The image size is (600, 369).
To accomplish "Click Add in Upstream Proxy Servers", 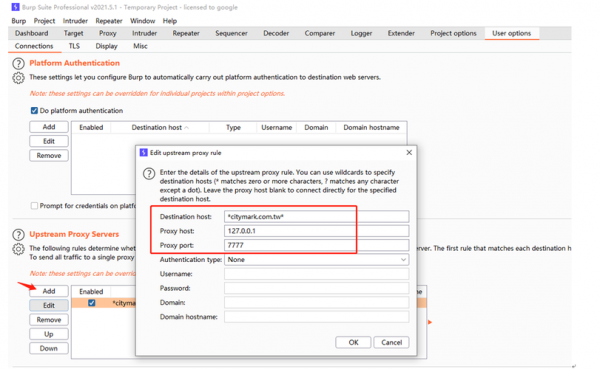I will click(x=49, y=291).
